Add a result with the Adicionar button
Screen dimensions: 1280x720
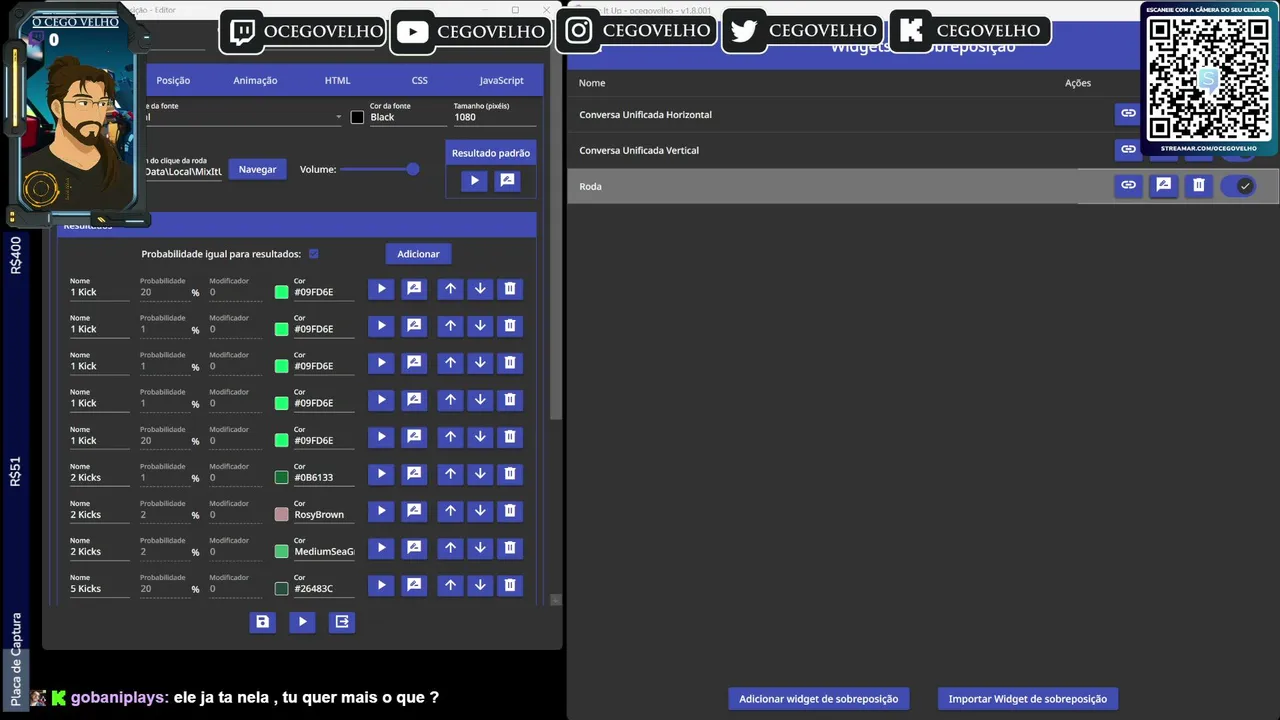[x=418, y=254]
